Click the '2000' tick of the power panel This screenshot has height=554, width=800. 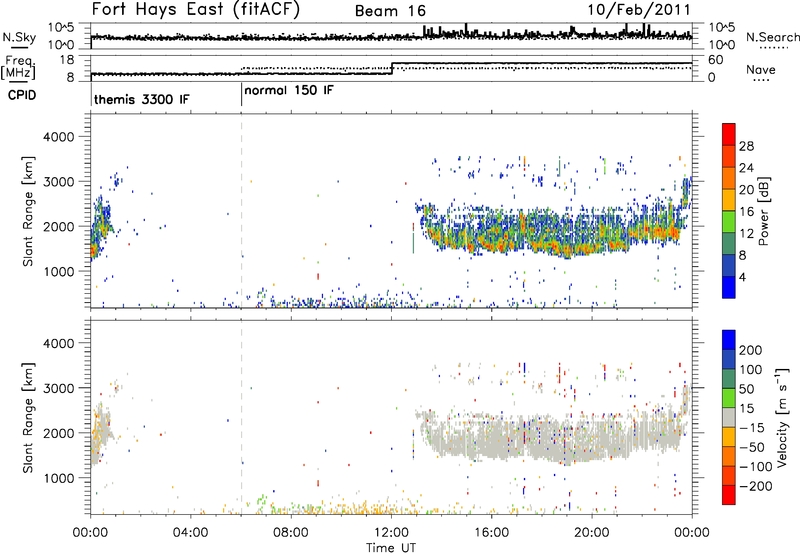point(58,226)
